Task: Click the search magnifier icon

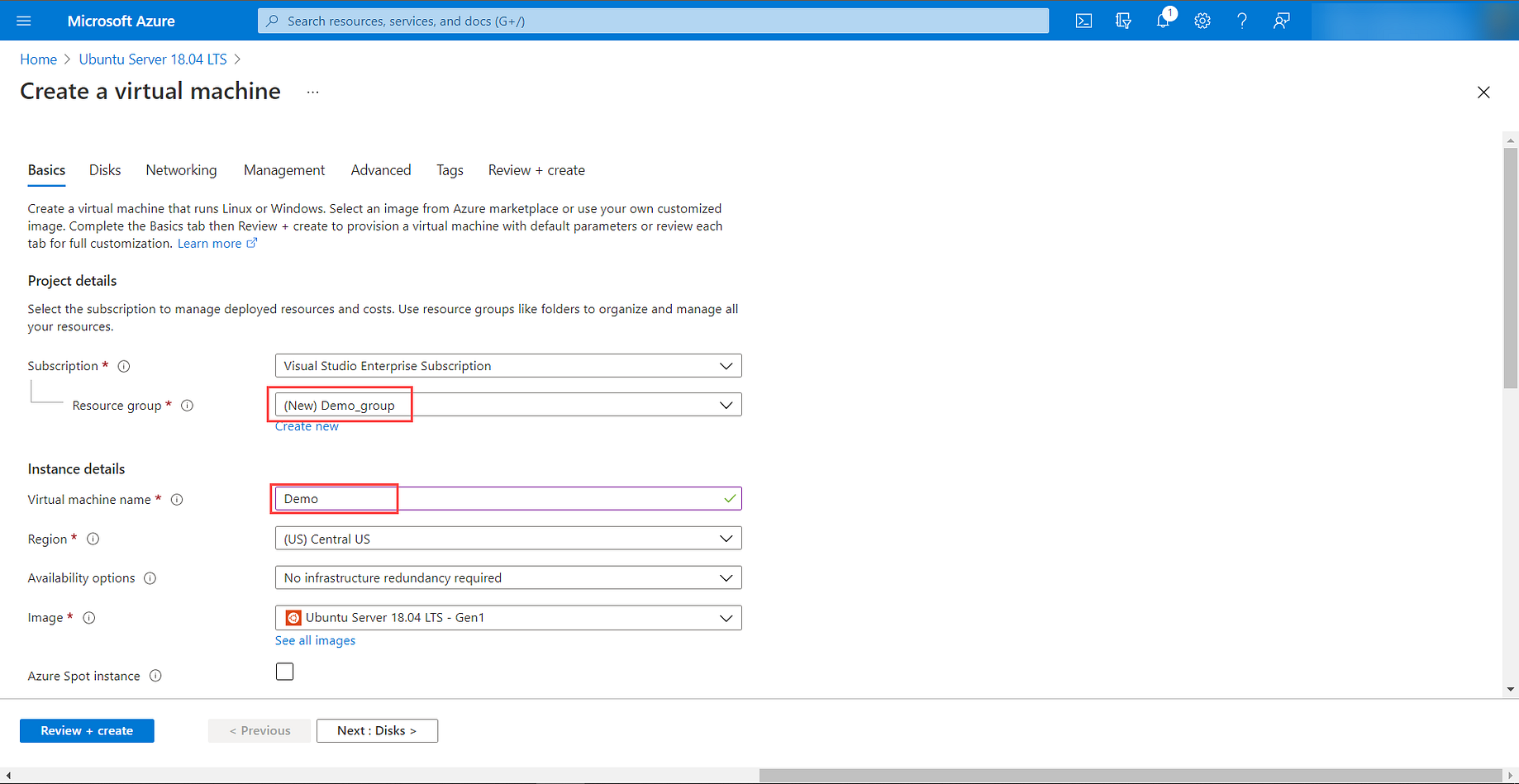Action: point(273,21)
